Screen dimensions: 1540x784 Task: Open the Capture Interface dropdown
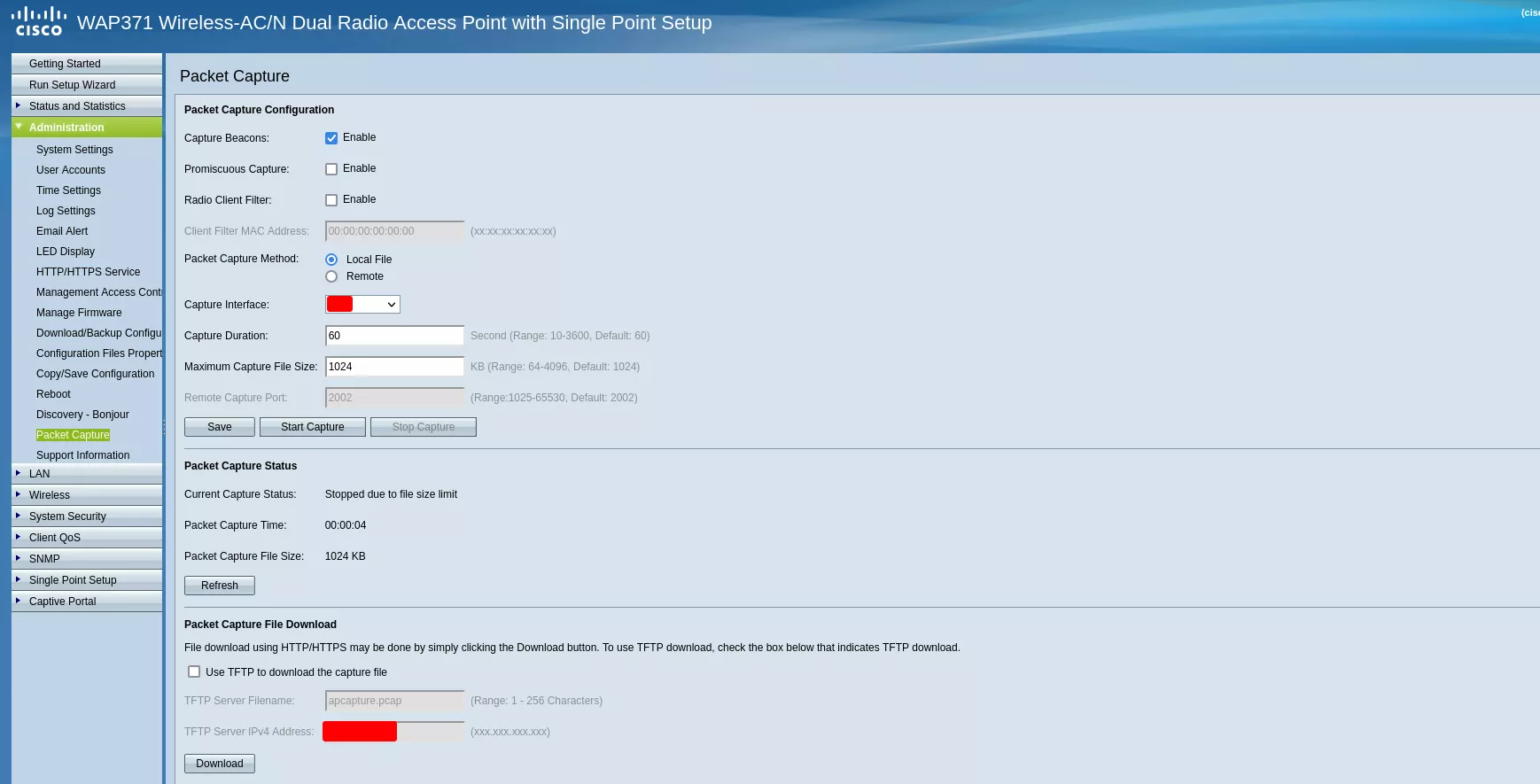[362, 305]
